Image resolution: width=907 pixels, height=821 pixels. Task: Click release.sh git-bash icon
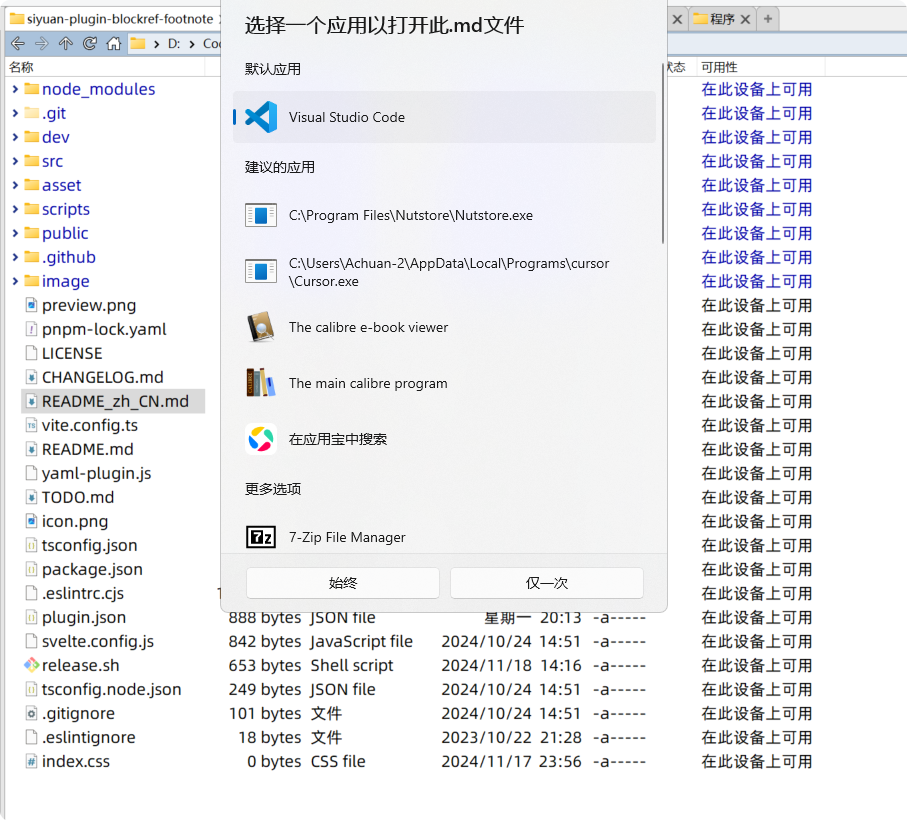[31, 665]
